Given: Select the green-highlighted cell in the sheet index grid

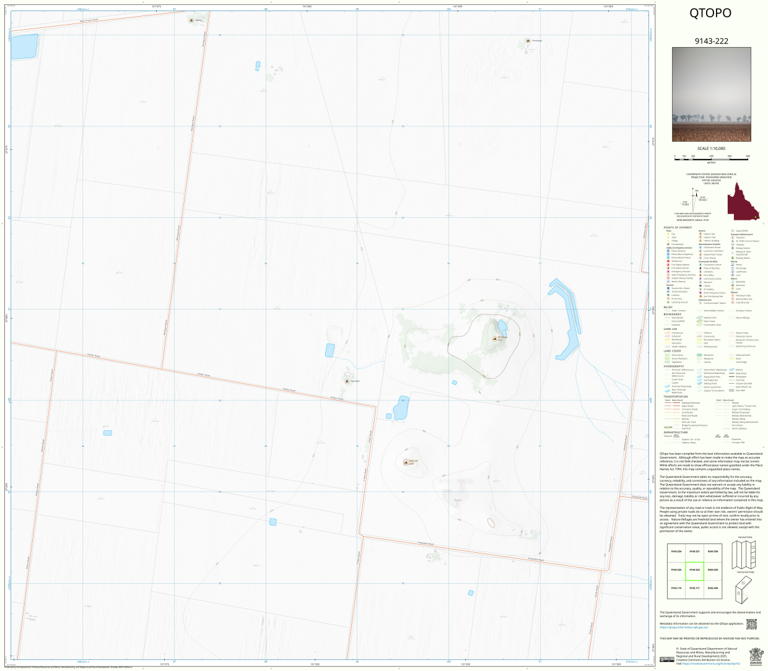Looking at the screenshot, I should (x=695, y=571).
